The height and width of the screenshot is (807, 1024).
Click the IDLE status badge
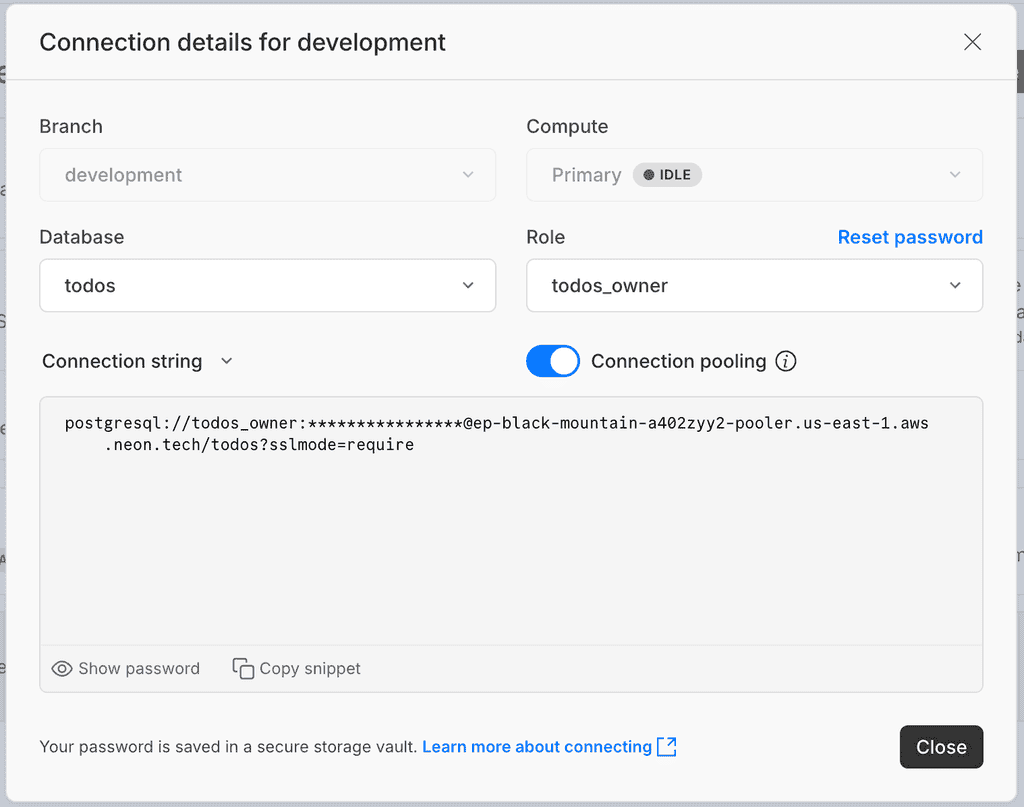[x=667, y=175]
